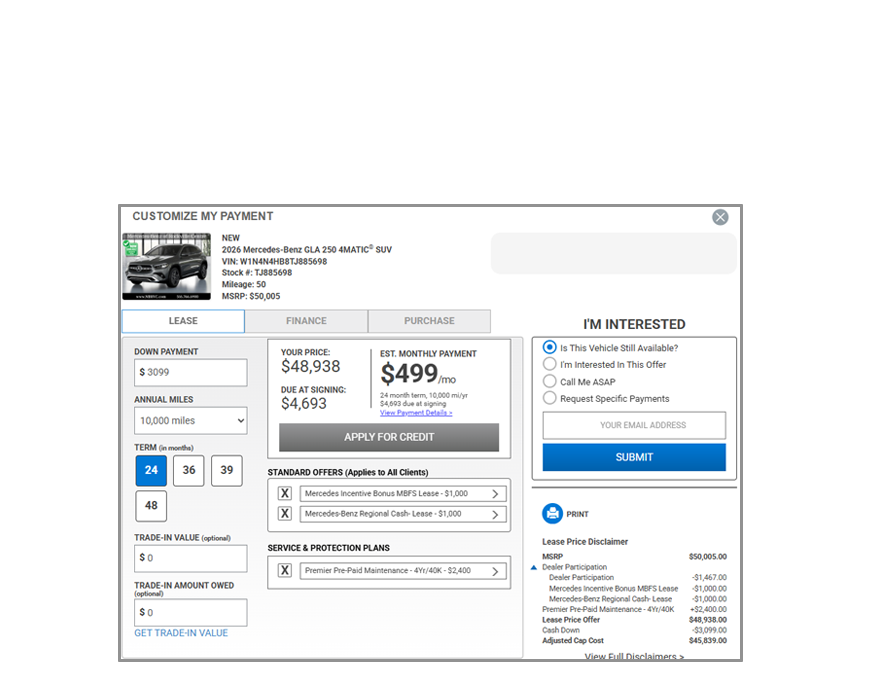Select Is This Vehicle Still Available option
Screen dimensions: 878x697
tap(550, 347)
